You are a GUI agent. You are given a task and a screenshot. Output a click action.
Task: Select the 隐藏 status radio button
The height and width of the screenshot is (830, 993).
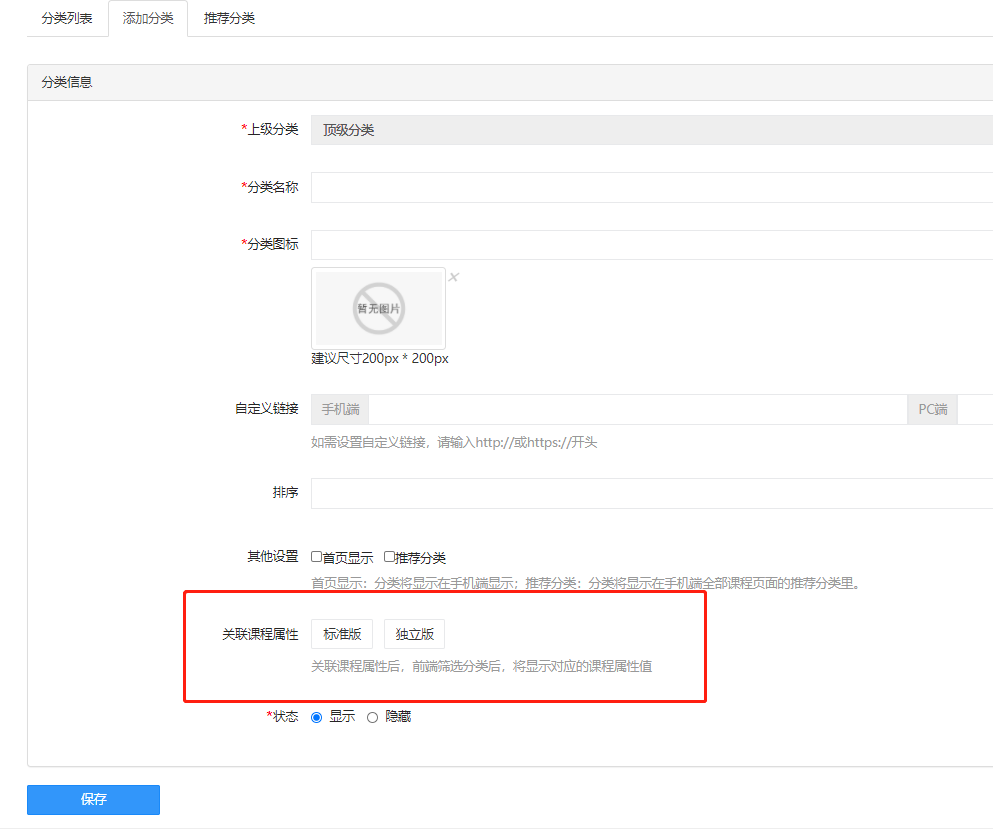click(x=372, y=717)
